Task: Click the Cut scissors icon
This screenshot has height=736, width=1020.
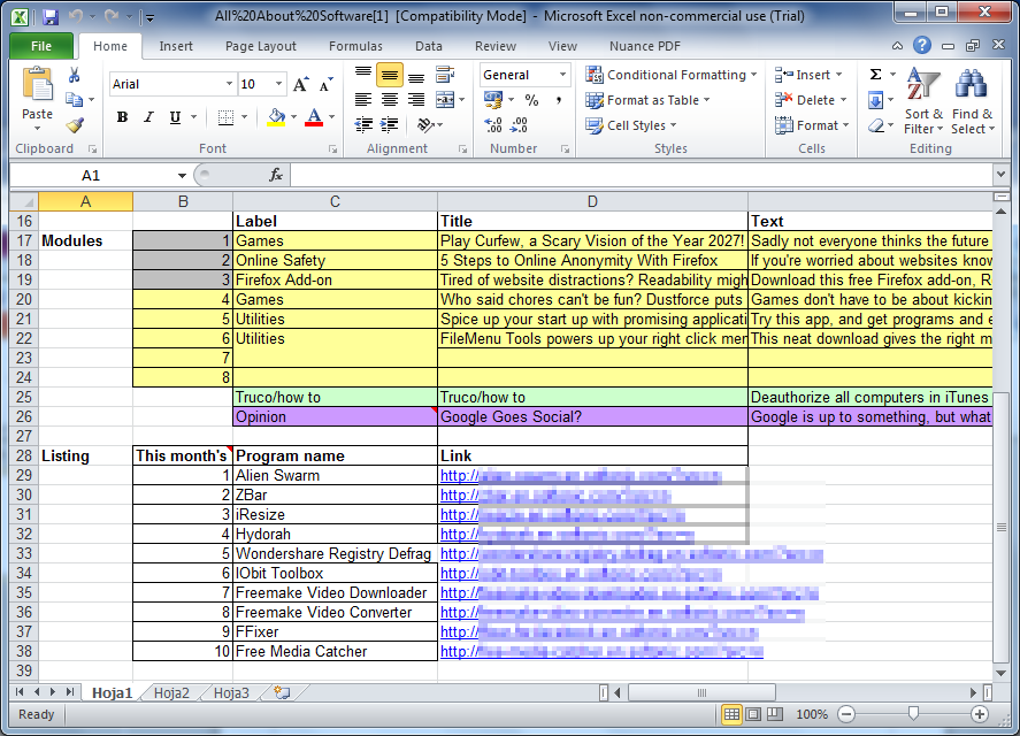Action: [x=74, y=75]
